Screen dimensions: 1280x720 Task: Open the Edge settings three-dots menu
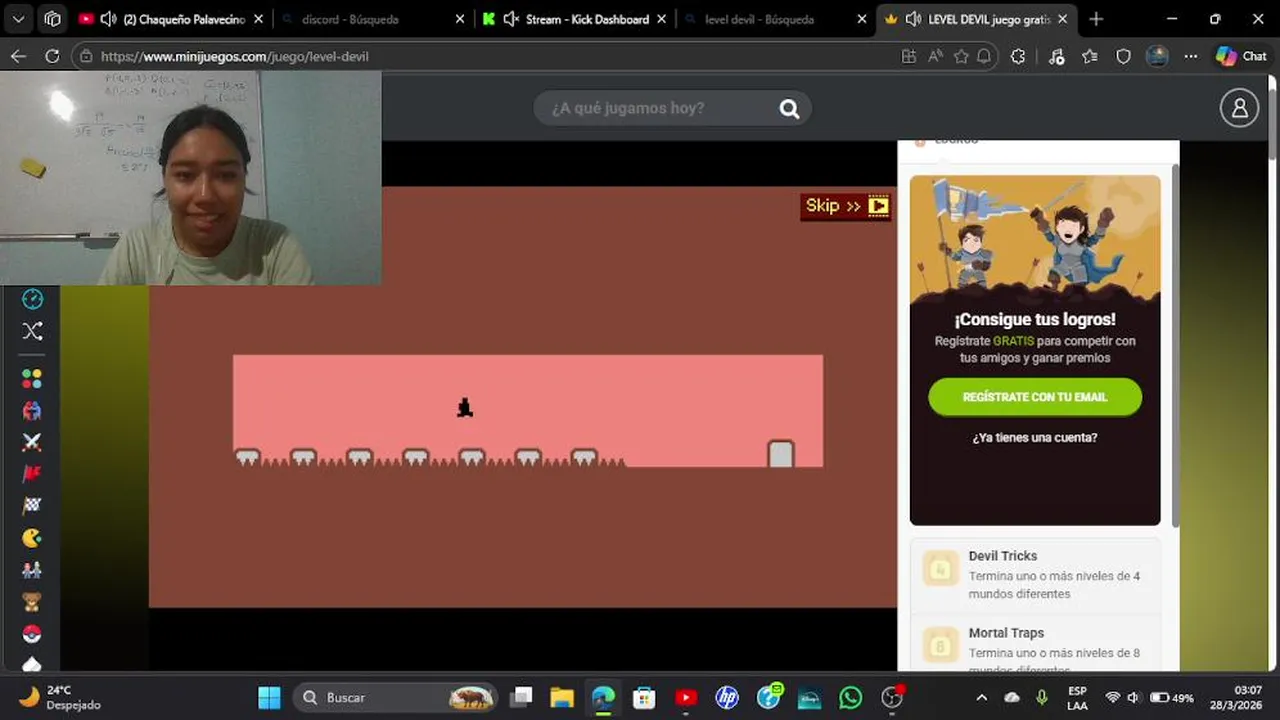tap(1190, 57)
